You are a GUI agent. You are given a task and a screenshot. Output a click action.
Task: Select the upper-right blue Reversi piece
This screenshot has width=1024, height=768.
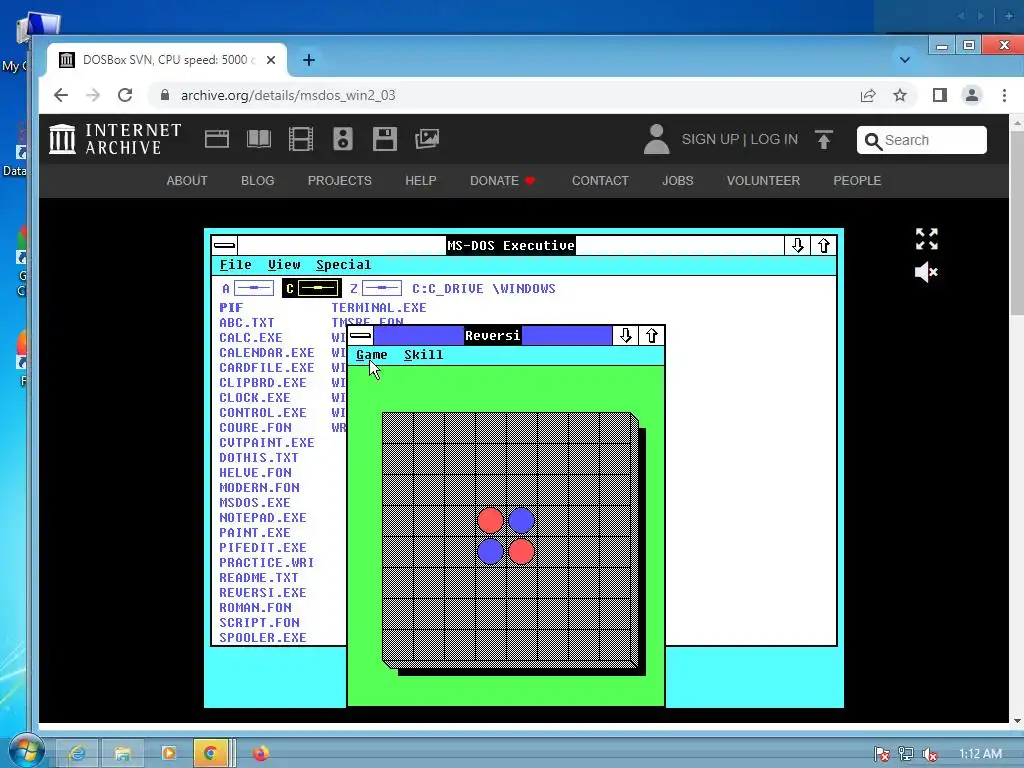pyautogui.click(x=521, y=520)
